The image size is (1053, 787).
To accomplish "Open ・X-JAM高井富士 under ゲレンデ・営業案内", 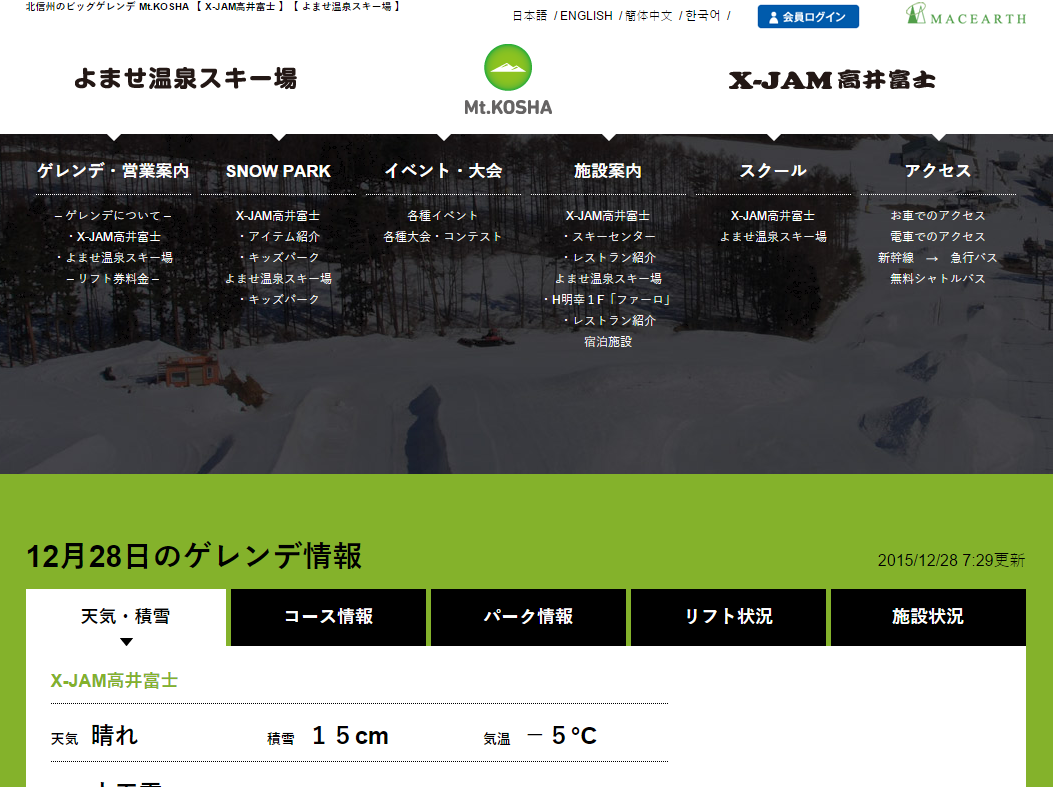I will (113, 236).
